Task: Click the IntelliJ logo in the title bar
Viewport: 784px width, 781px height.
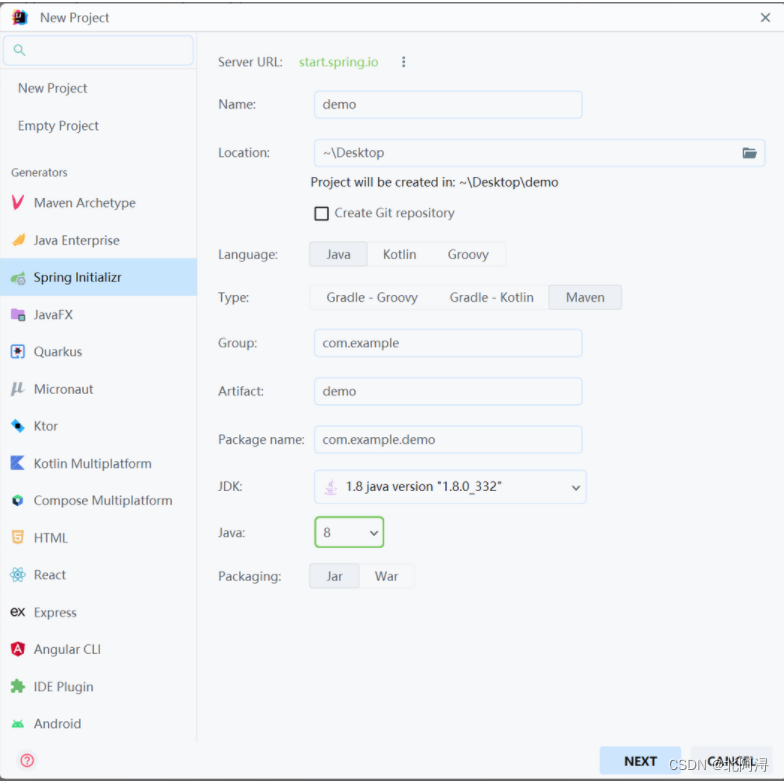Action: tap(20, 18)
